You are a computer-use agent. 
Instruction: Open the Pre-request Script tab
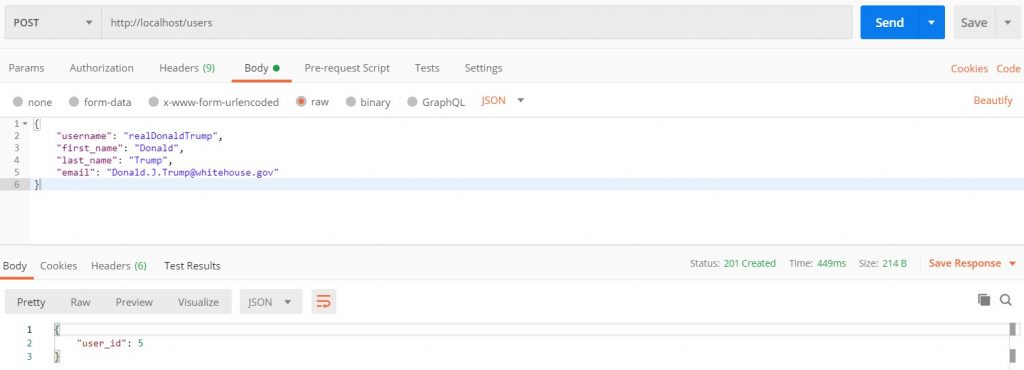(347, 68)
